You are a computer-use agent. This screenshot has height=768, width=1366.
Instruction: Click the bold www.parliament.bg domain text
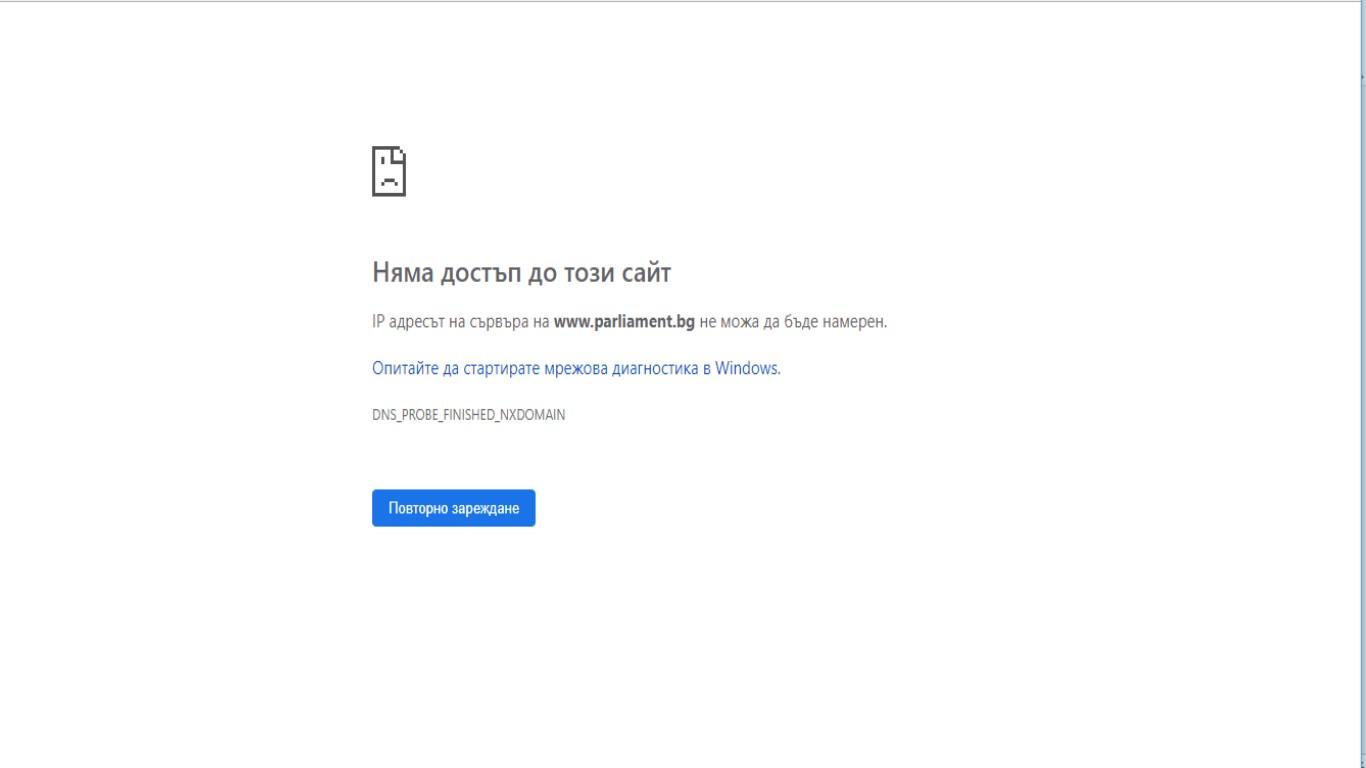(x=624, y=322)
